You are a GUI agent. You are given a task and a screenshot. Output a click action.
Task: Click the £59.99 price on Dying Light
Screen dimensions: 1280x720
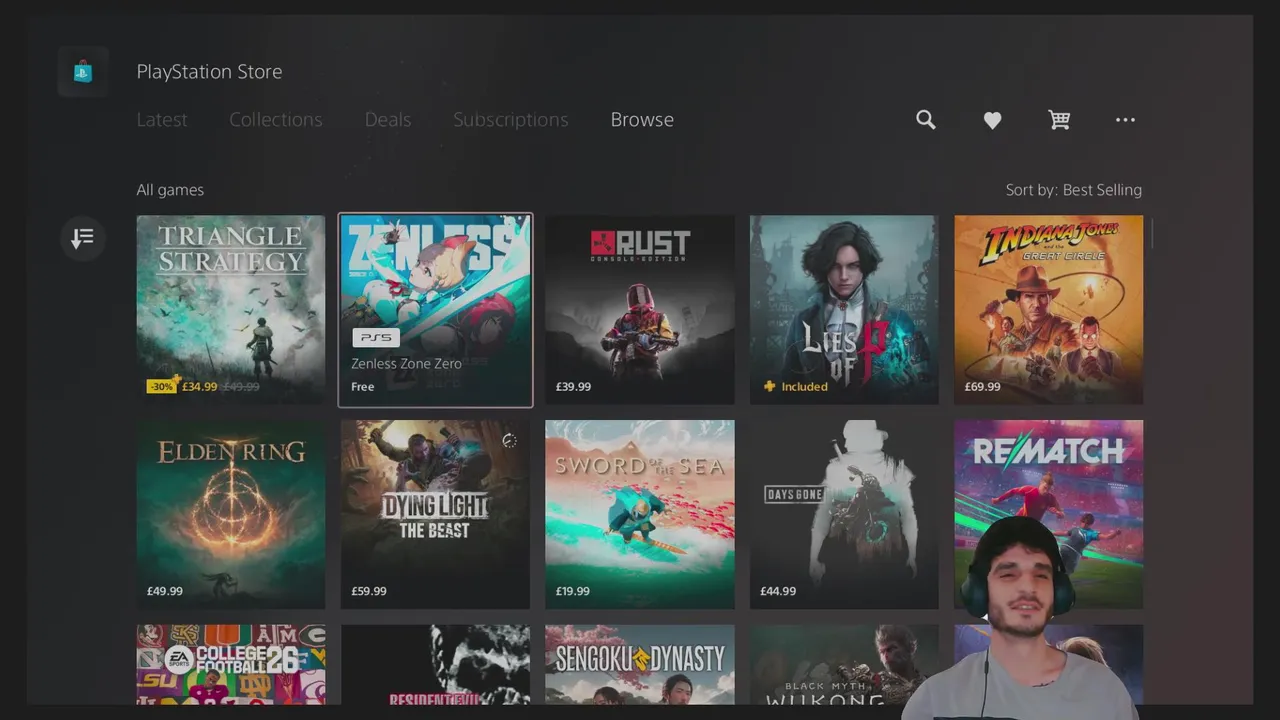[369, 591]
